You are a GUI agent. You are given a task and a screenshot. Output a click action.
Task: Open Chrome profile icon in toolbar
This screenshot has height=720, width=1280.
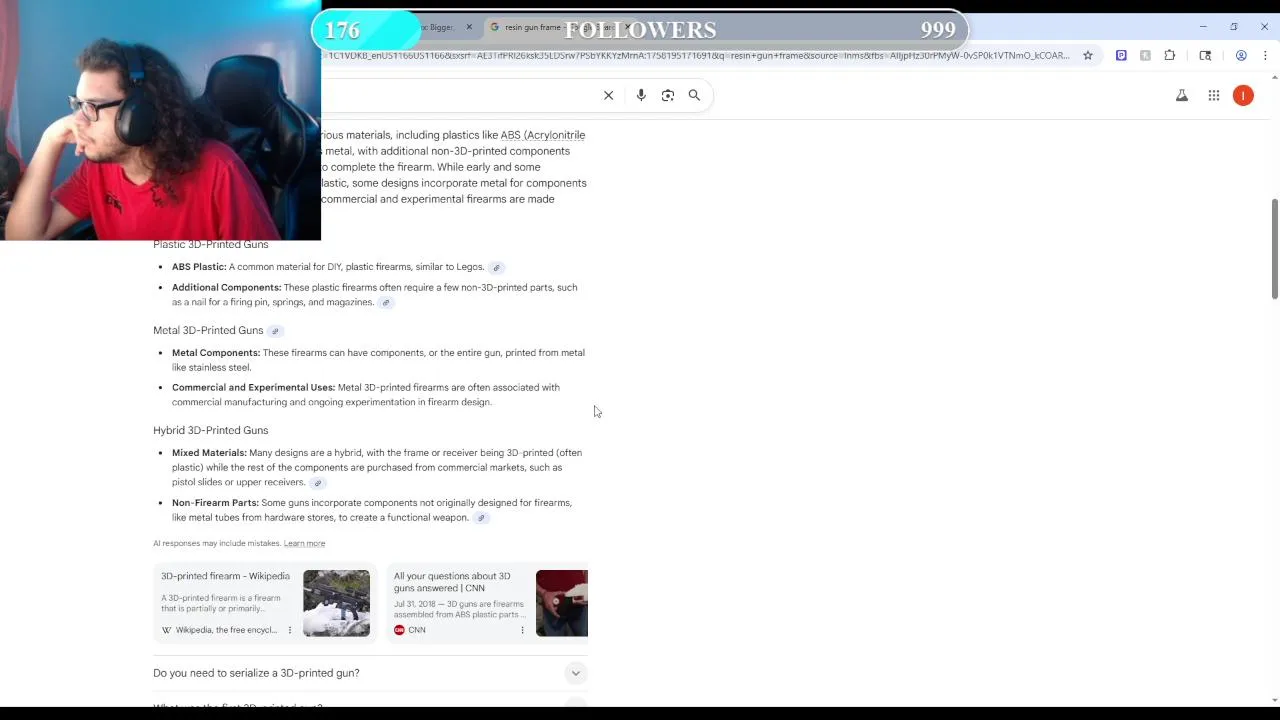click(x=1241, y=55)
